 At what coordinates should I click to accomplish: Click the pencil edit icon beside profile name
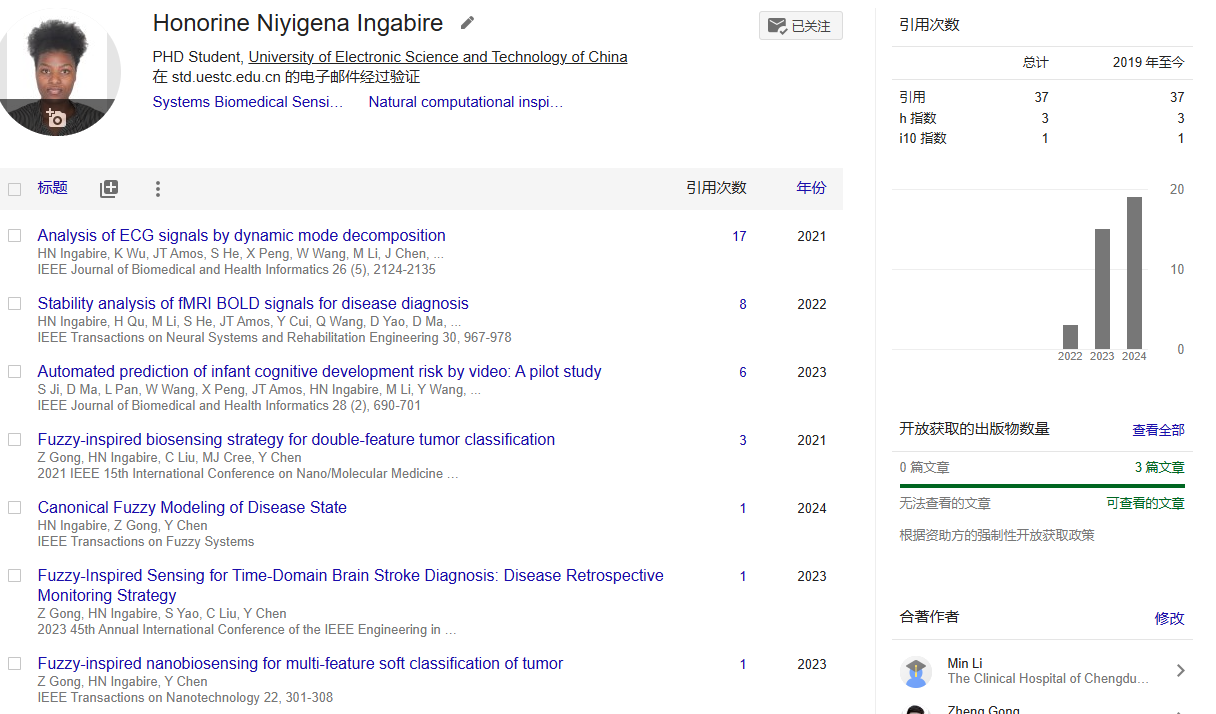(x=467, y=23)
